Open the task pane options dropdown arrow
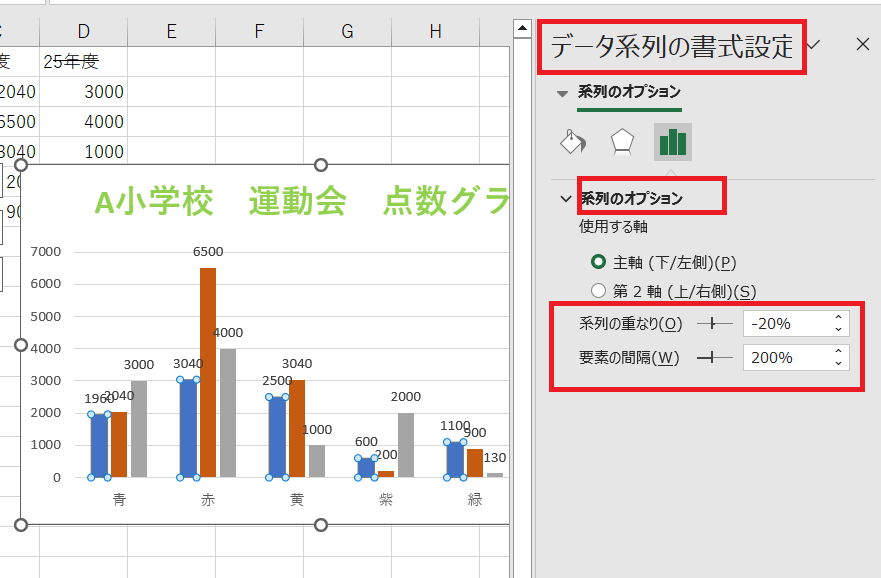 click(x=814, y=44)
